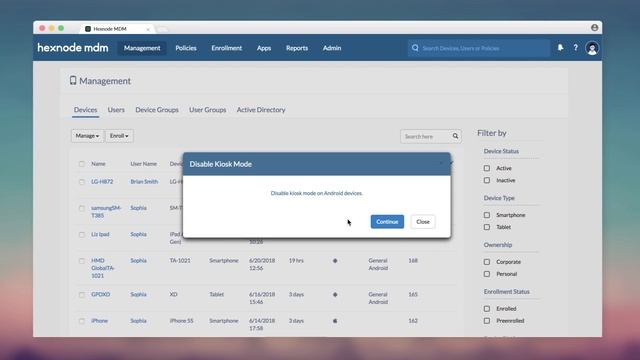Open the GPDXD device link

tap(100, 294)
